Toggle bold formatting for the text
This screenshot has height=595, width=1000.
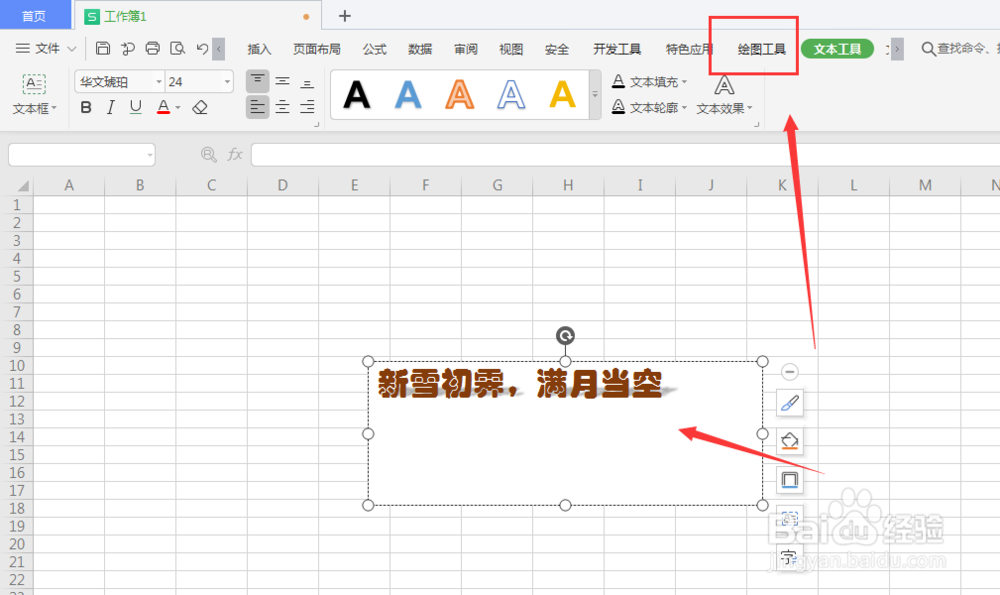click(x=86, y=107)
